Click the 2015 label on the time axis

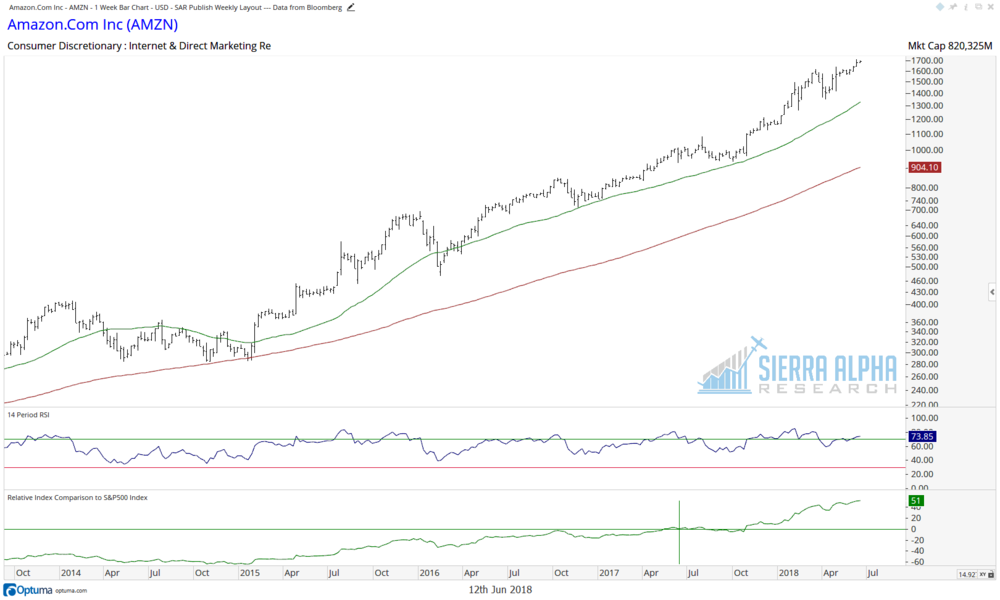tap(249, 573)
